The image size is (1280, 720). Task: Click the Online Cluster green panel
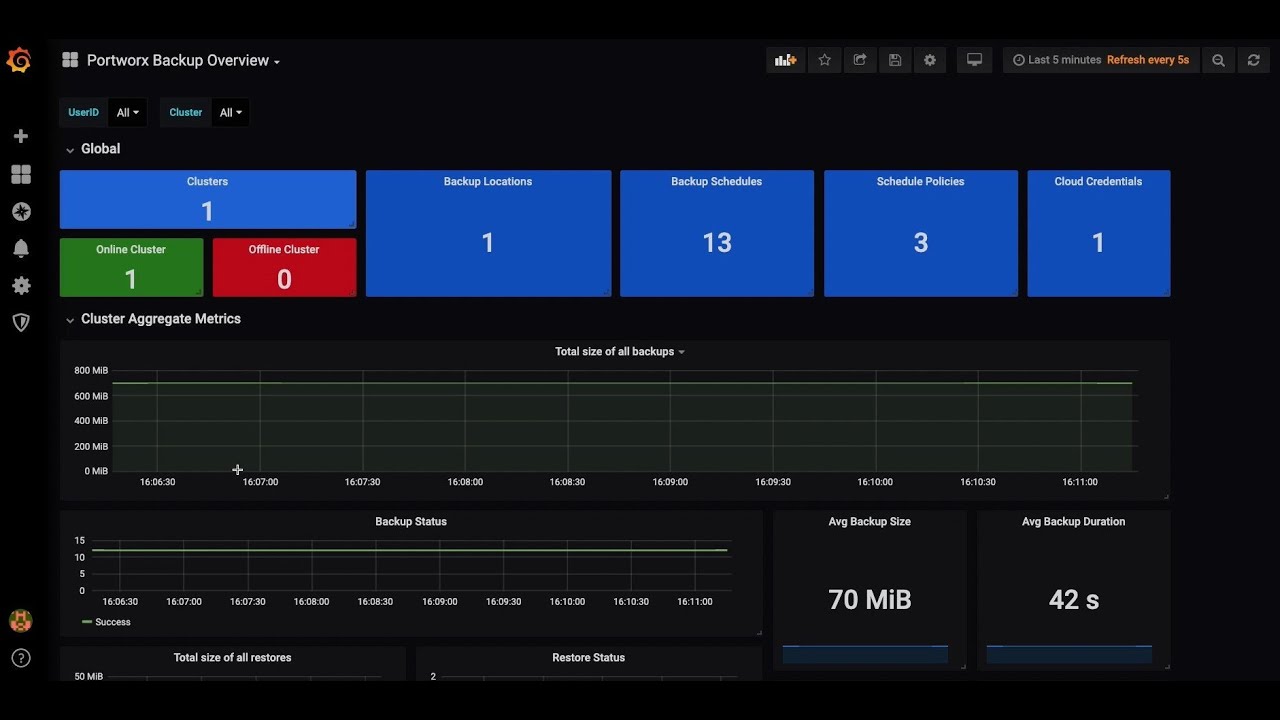coord(131,267)
